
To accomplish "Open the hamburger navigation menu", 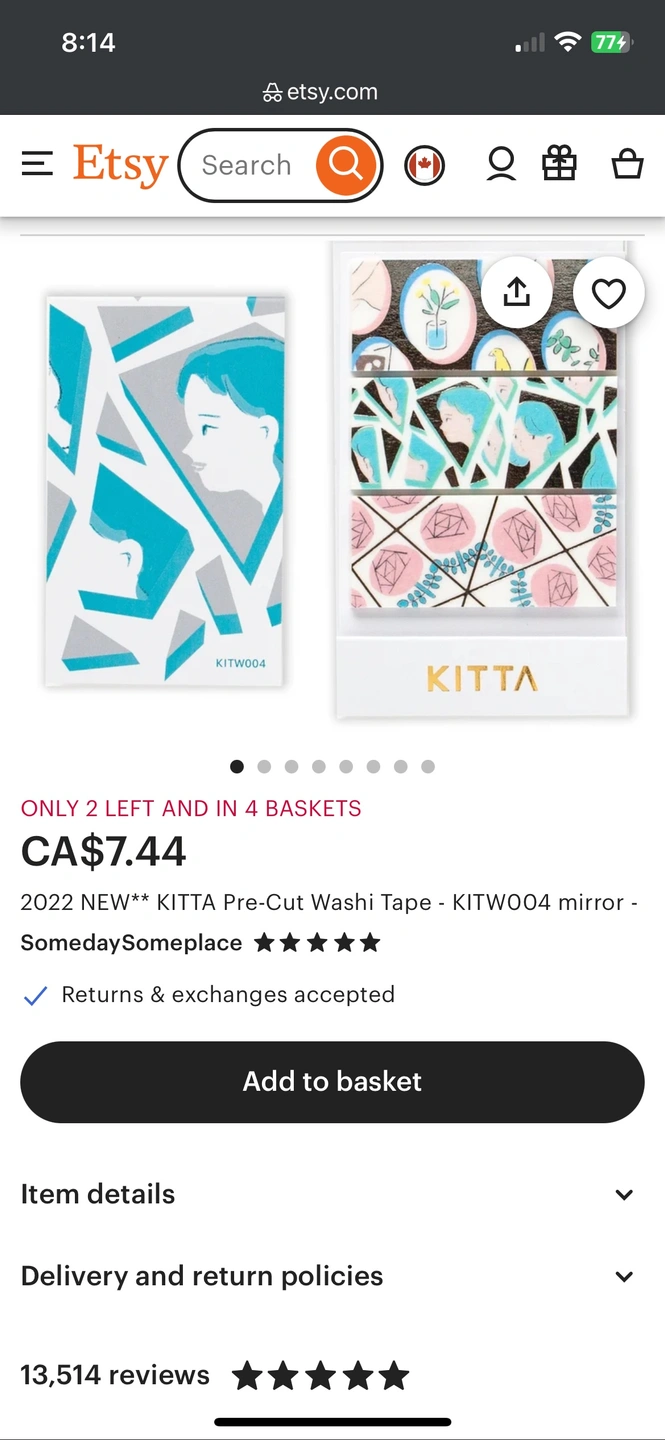I will coord(37,164).
